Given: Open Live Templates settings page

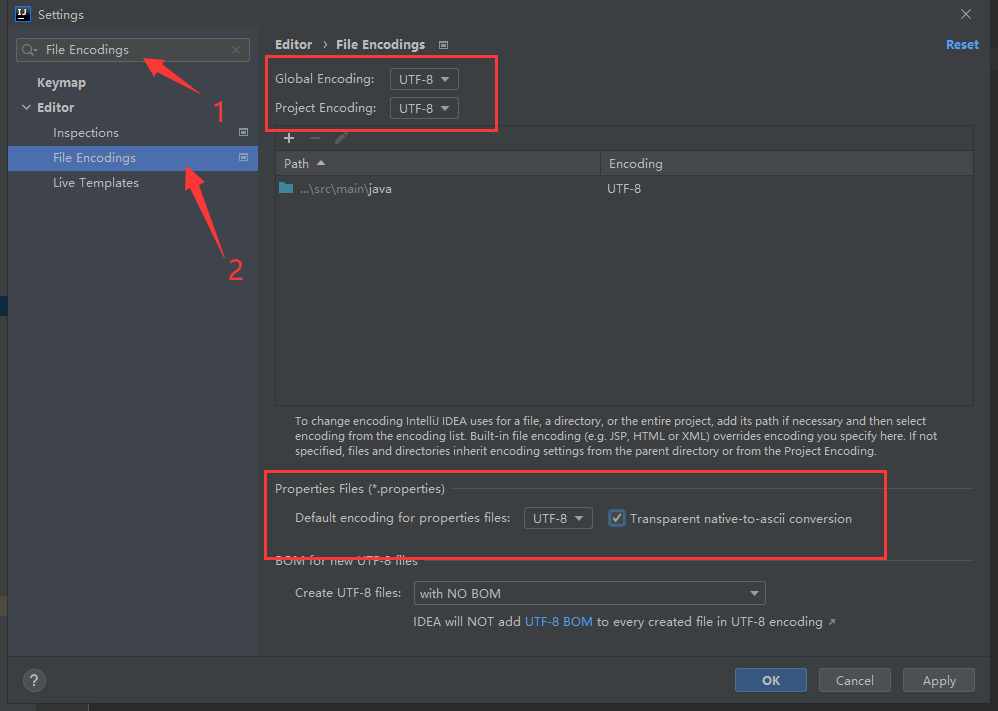Looking at the screenshot, I should pyautogui.click(x=95, y=183).
